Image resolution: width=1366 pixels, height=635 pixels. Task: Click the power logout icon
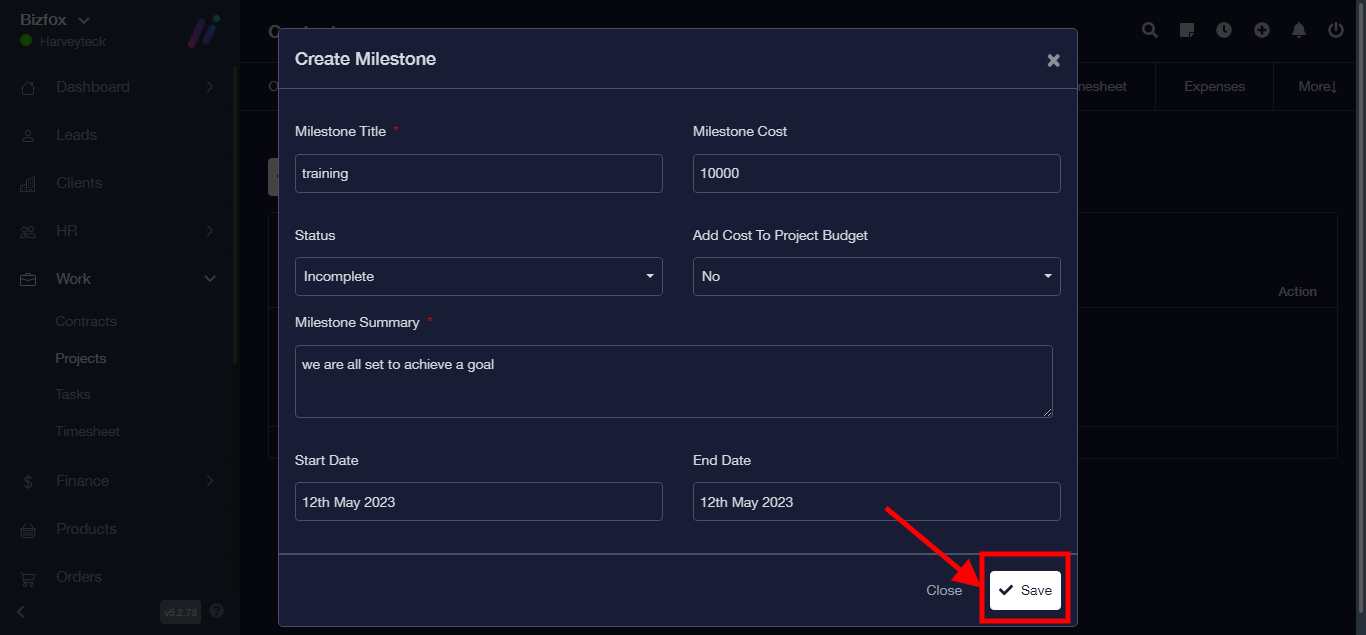pos(1336,30)
